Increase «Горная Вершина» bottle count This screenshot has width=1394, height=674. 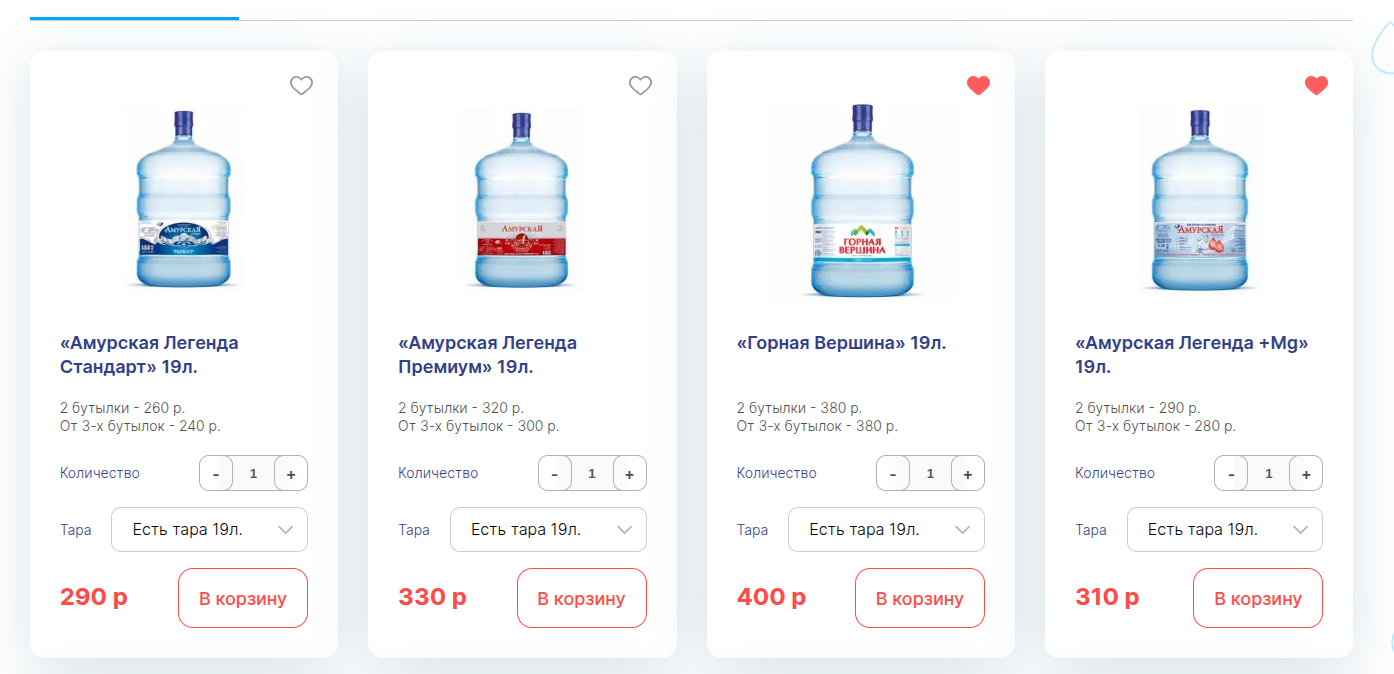tap(968, 474)
